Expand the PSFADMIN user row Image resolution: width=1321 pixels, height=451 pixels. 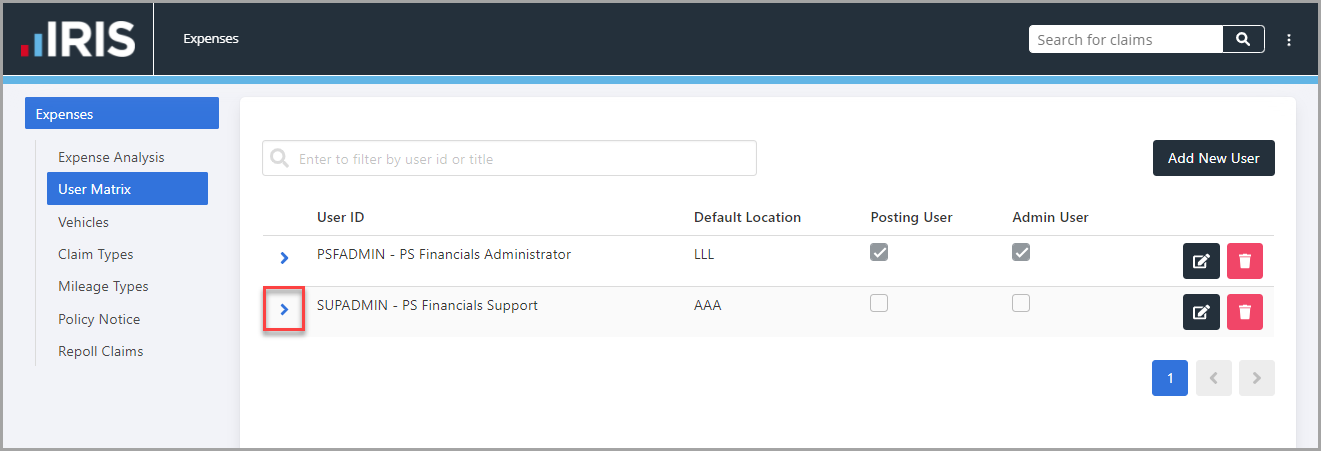coord(284,258)
